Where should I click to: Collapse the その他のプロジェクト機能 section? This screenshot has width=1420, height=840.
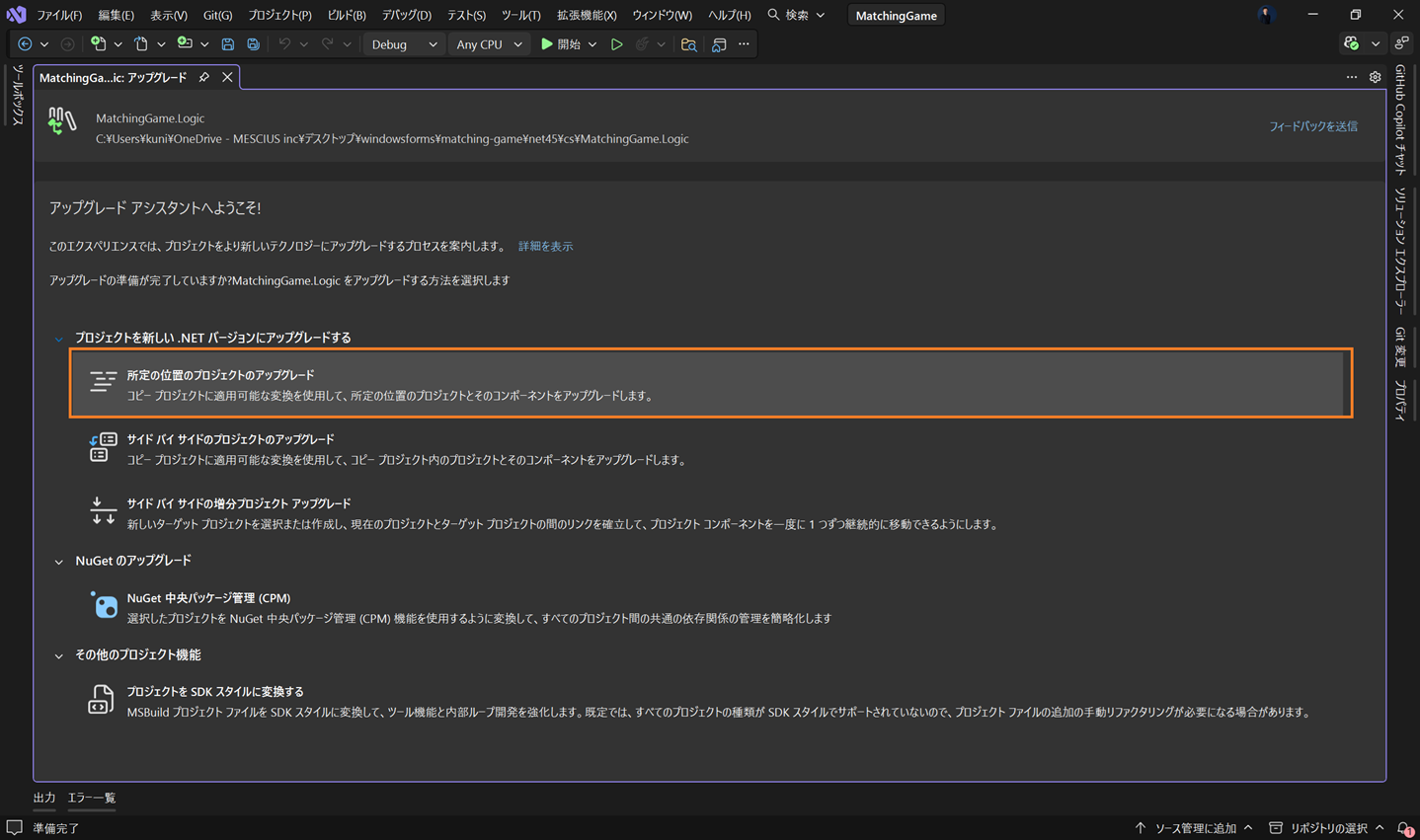[58, 654]
